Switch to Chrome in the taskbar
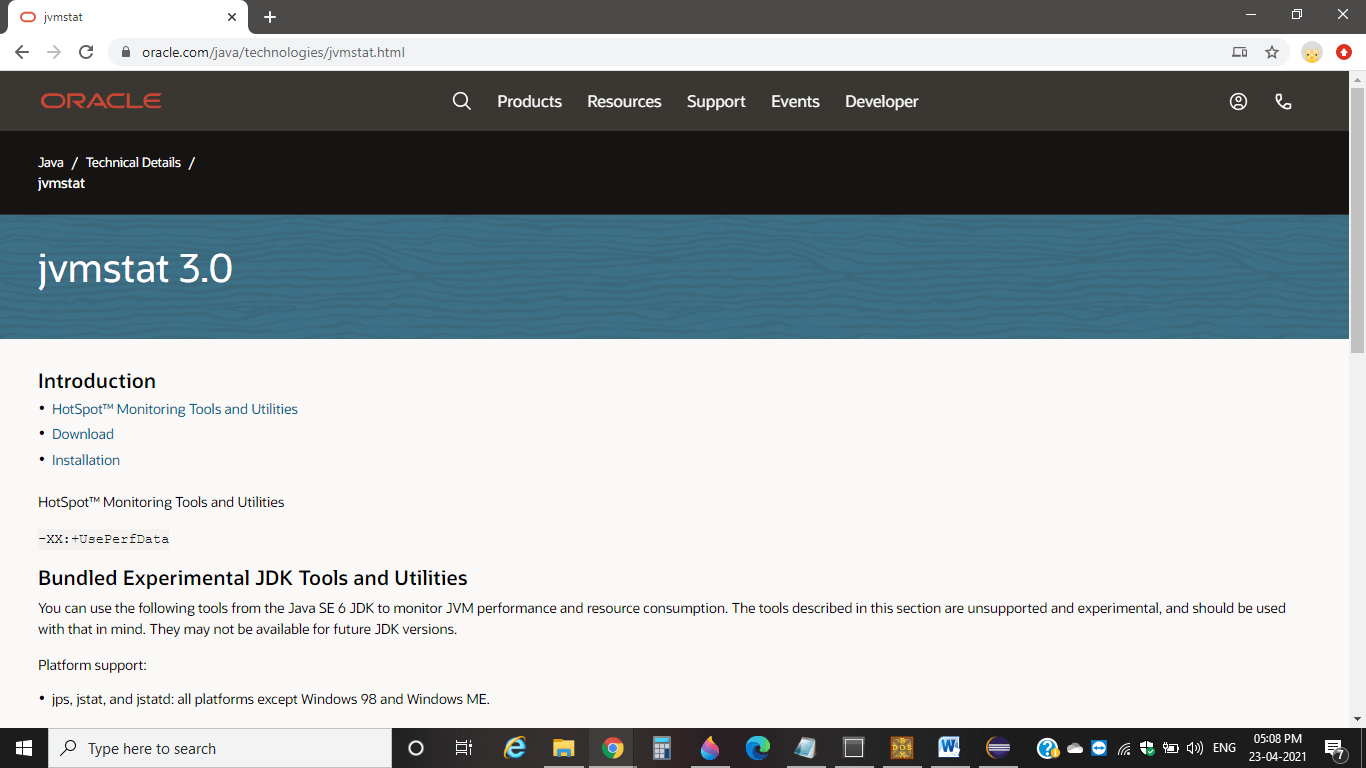The height and width of the screenshot is (768, 1366). click(613, 748)
